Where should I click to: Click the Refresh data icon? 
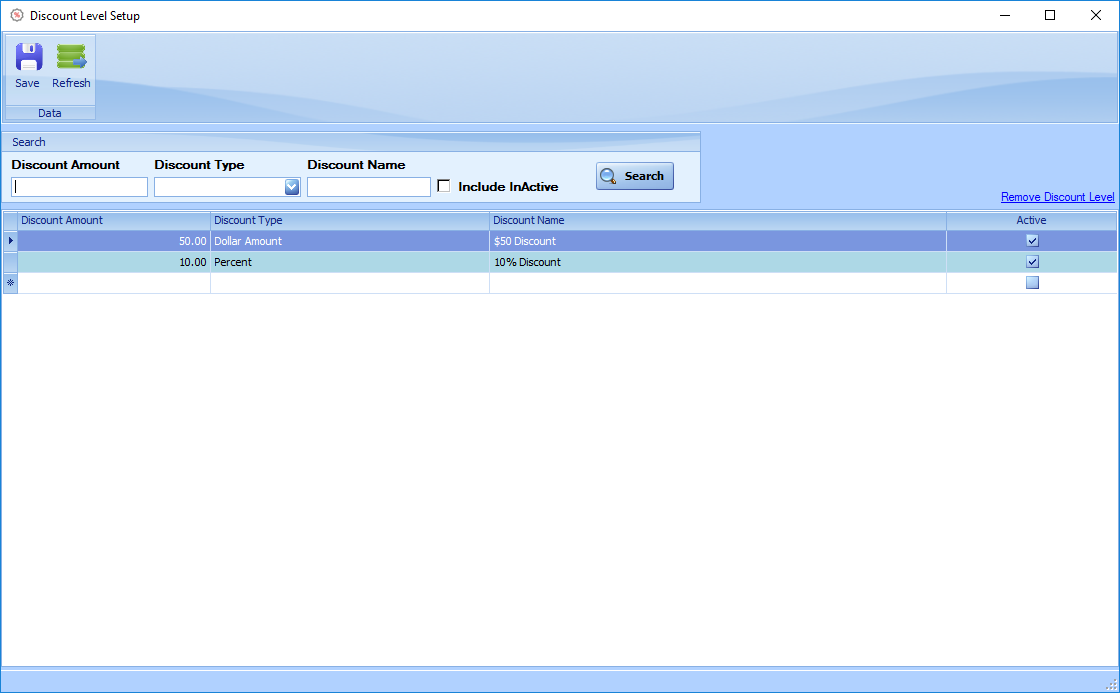(71, 57)
